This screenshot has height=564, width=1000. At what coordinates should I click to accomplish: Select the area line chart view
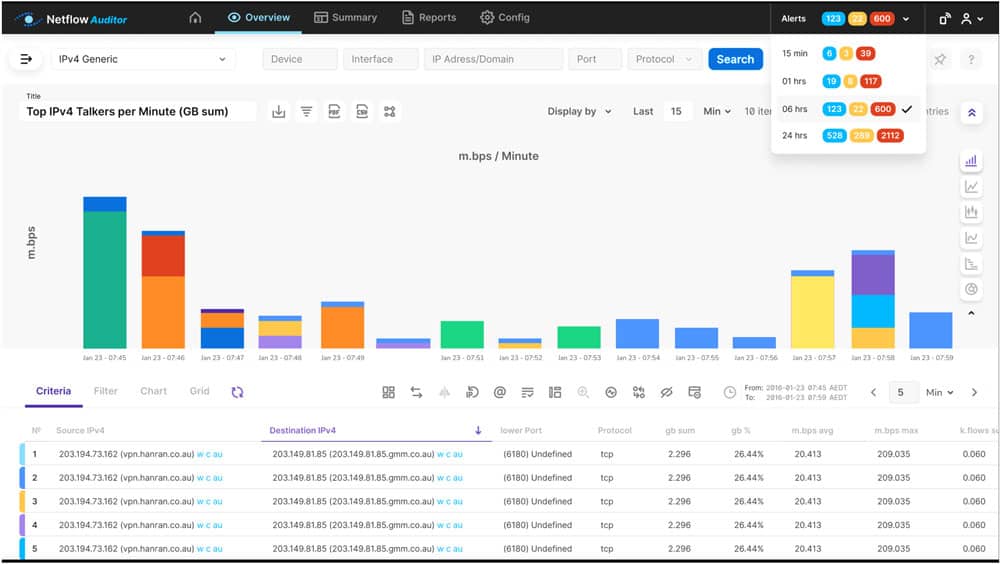[971, 238]
